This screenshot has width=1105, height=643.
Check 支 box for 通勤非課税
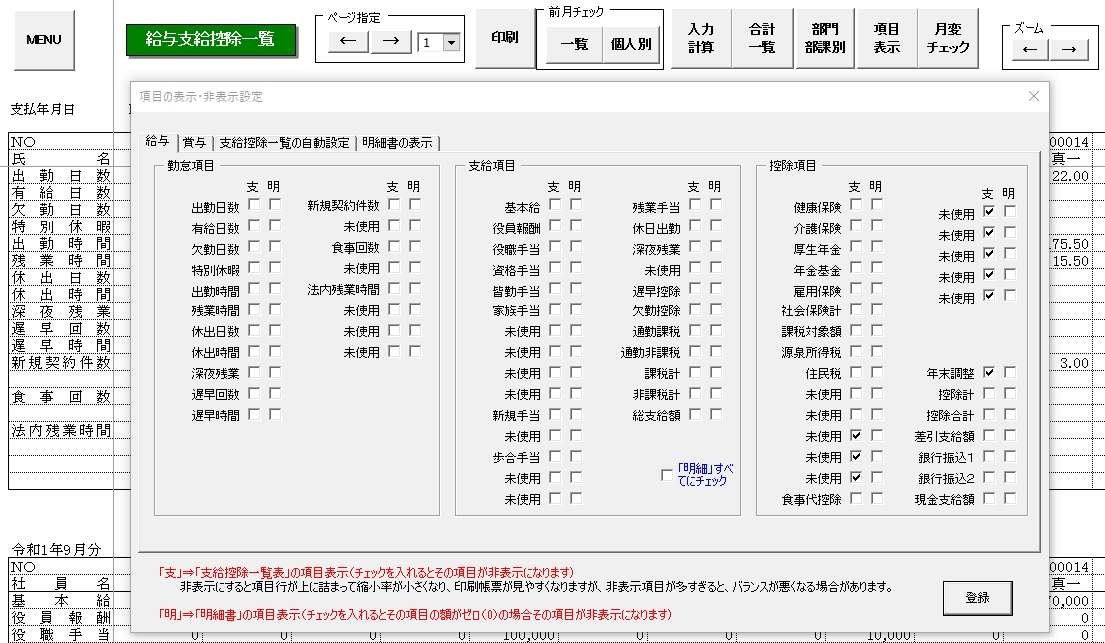click(695, 351)
